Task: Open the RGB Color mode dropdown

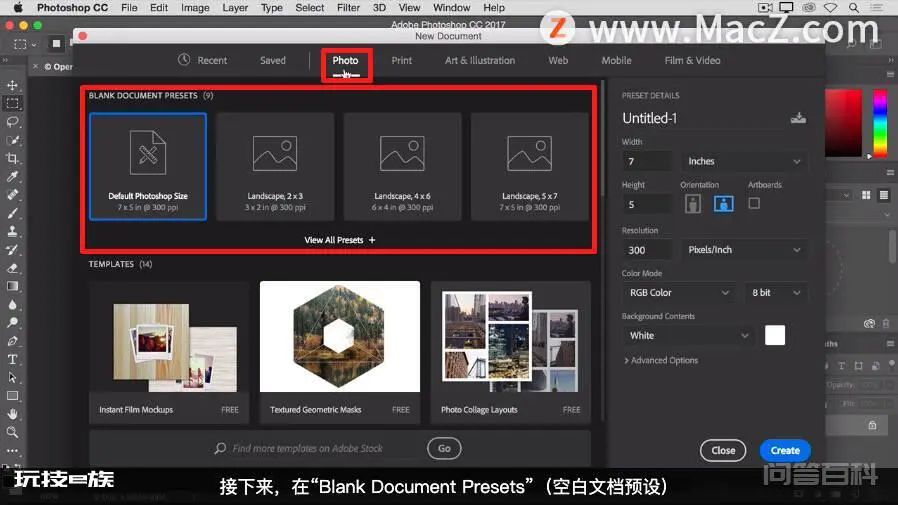Action: click(679, 293)
